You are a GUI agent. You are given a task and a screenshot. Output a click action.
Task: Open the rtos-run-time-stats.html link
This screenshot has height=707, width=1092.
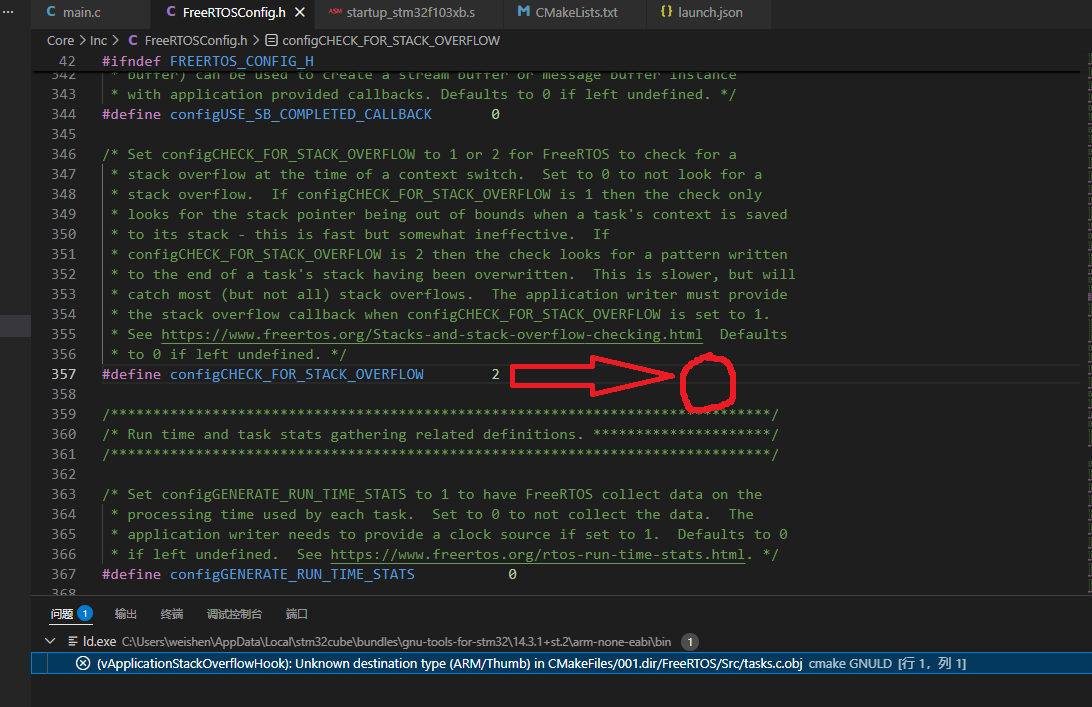pyautogui.click(x=538, y=554)
